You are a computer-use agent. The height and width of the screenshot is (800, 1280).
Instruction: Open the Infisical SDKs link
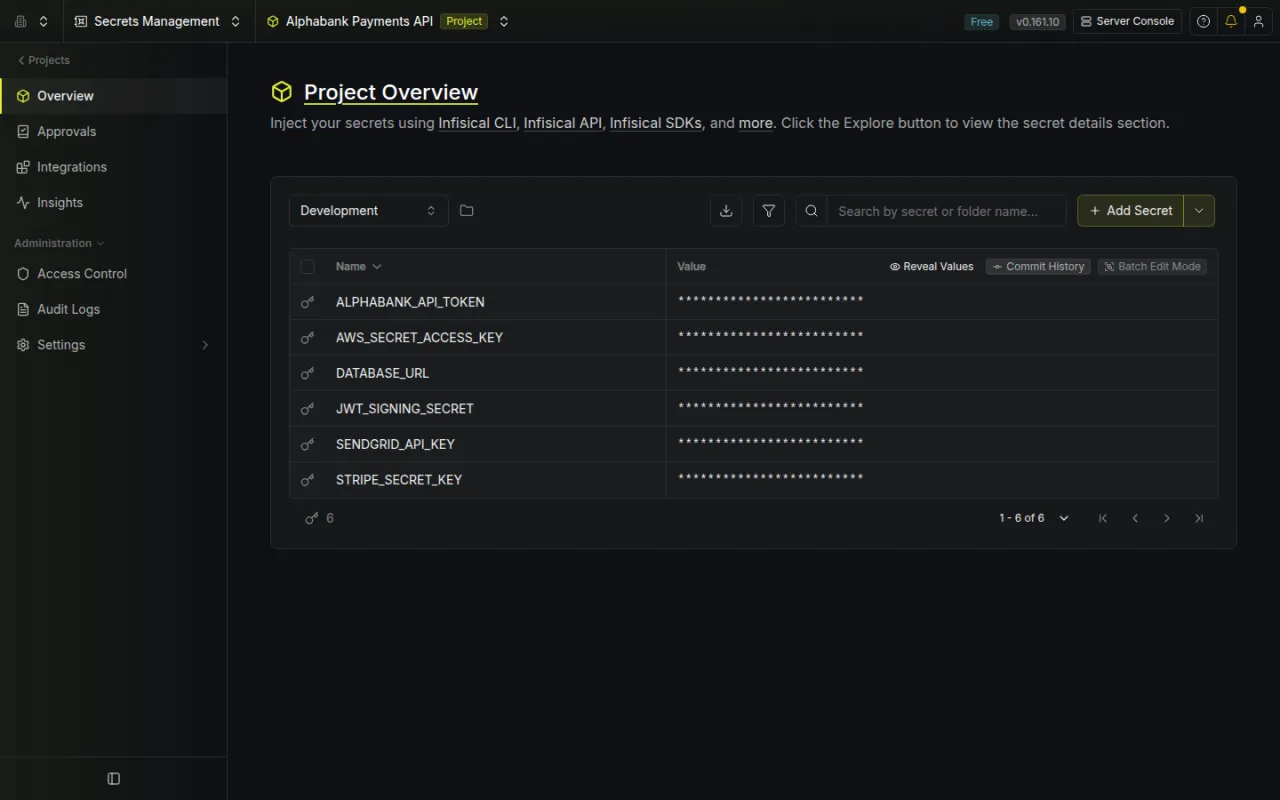655,123
